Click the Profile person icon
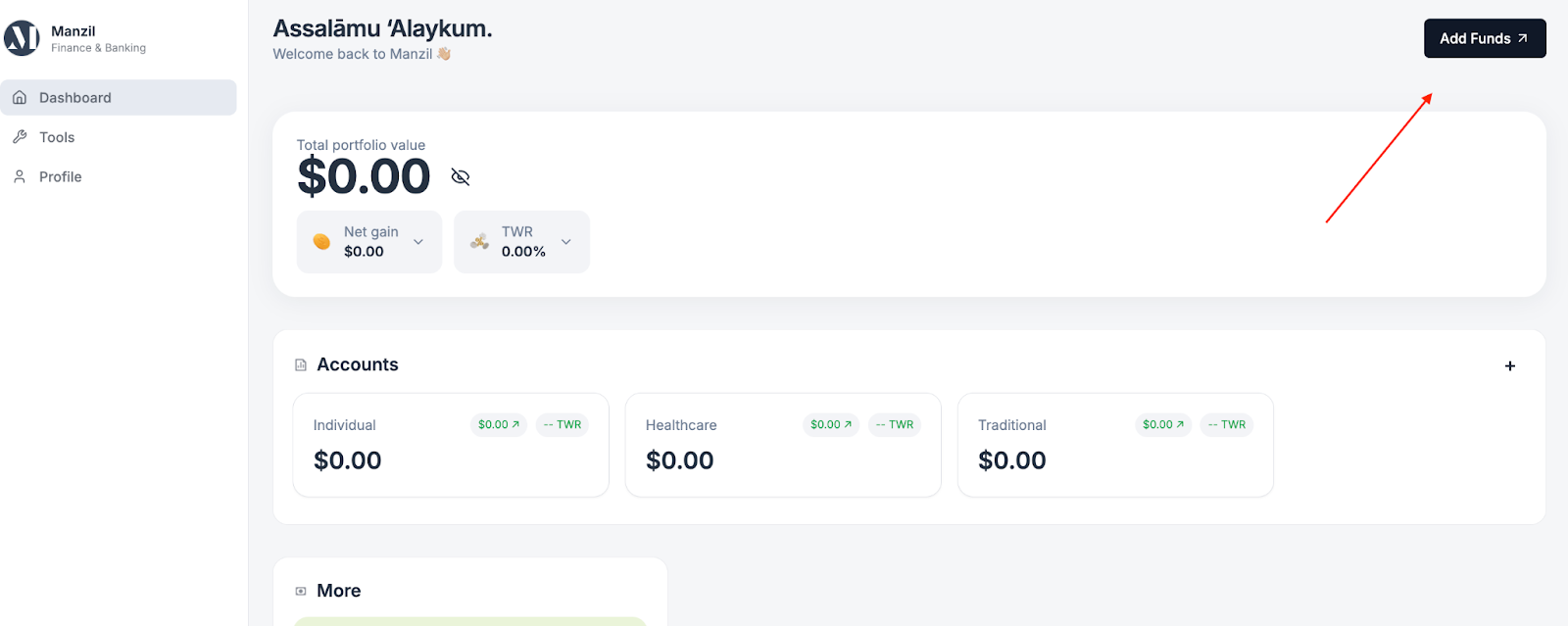The width and height of the screenshot is (1568, 626). coord(20,176)
